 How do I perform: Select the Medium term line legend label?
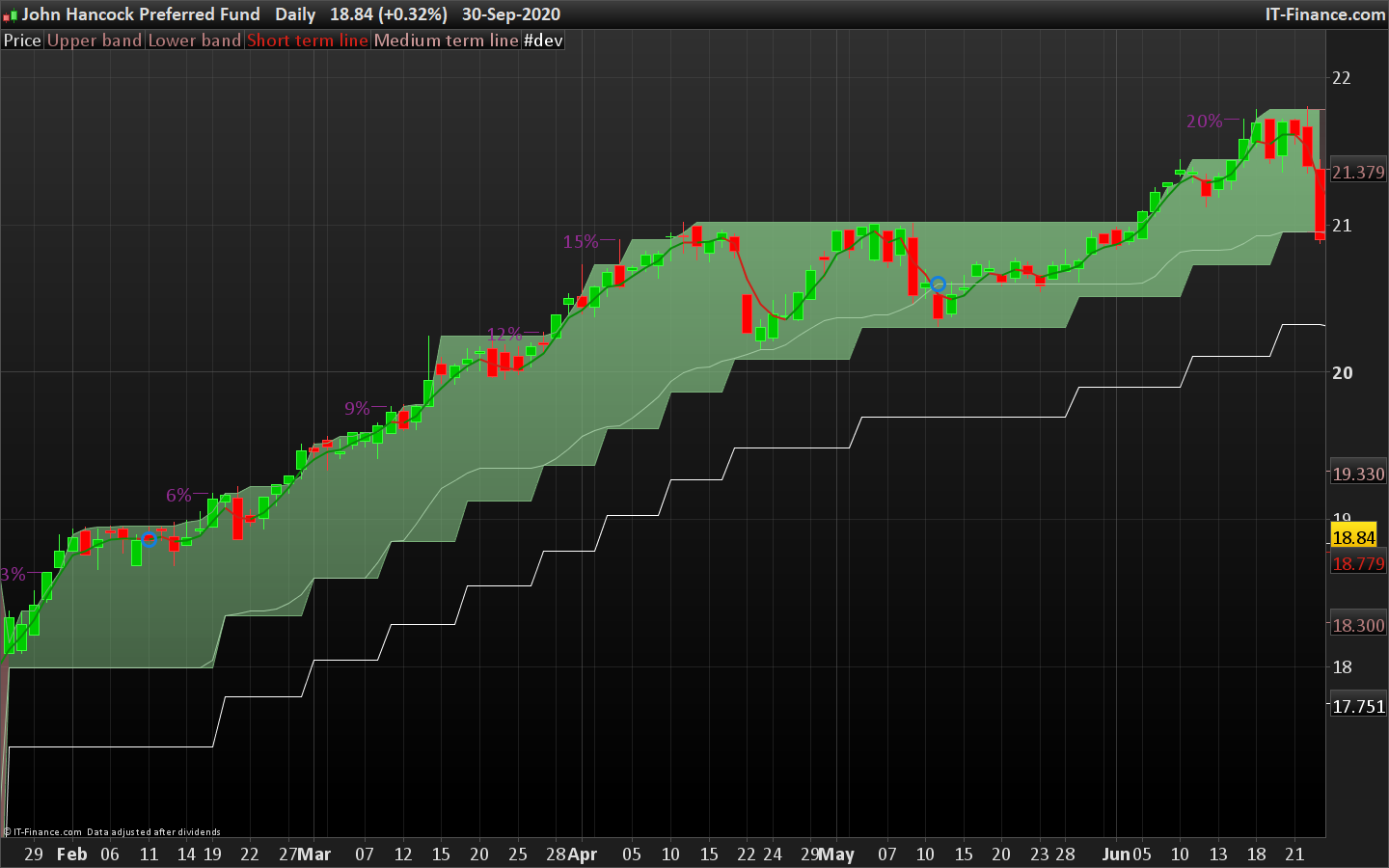click(x=447, y=41)
